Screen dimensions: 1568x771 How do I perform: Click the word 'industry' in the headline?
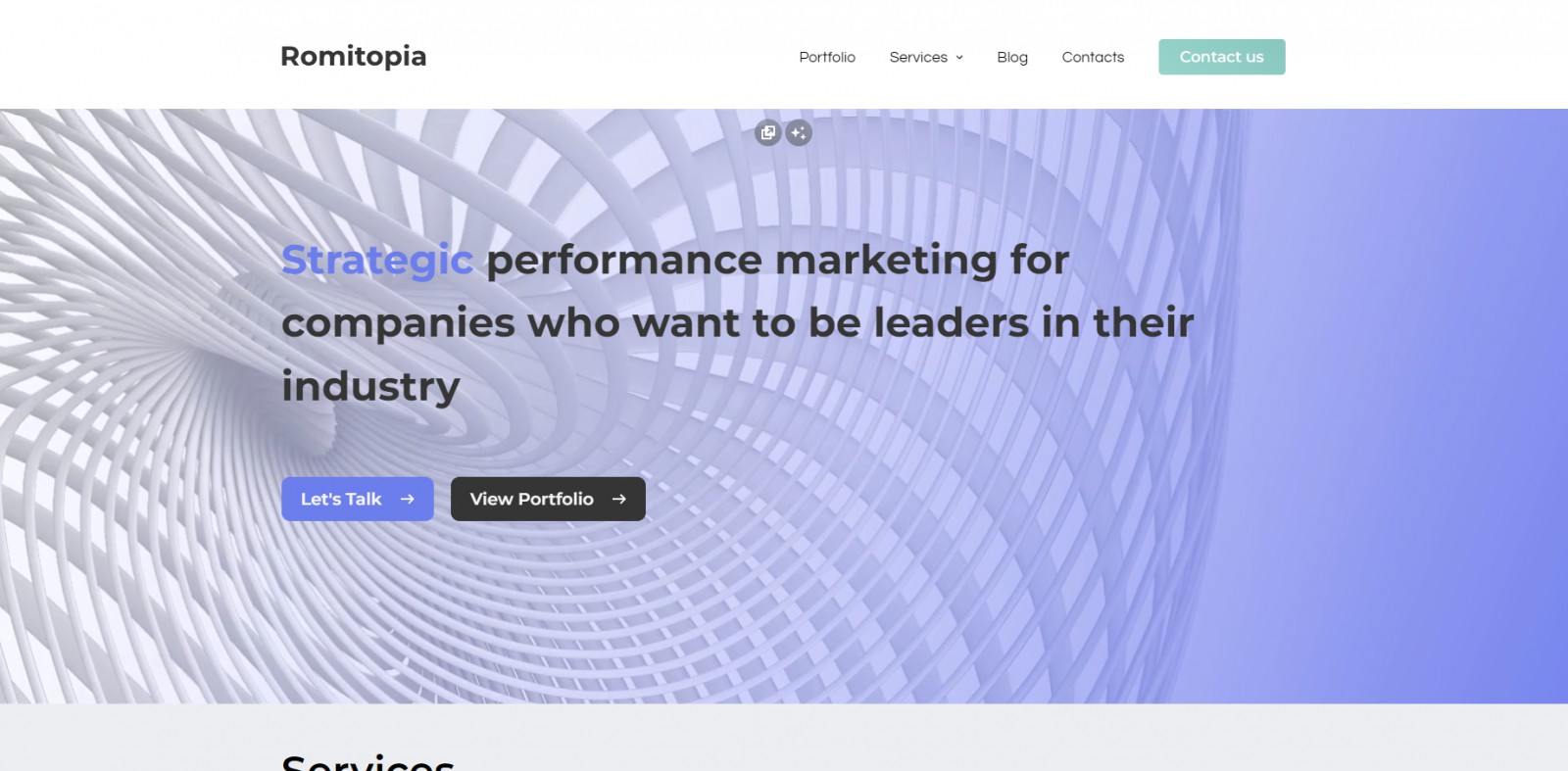(x=370, y=386)
